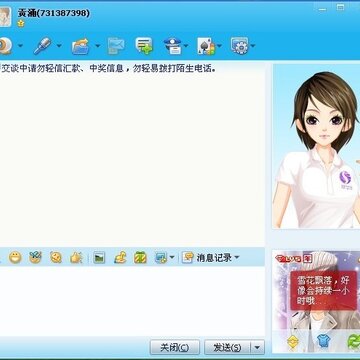Click the round orange face icon
This screenshot has height=360, width=360.
(56, 257)
